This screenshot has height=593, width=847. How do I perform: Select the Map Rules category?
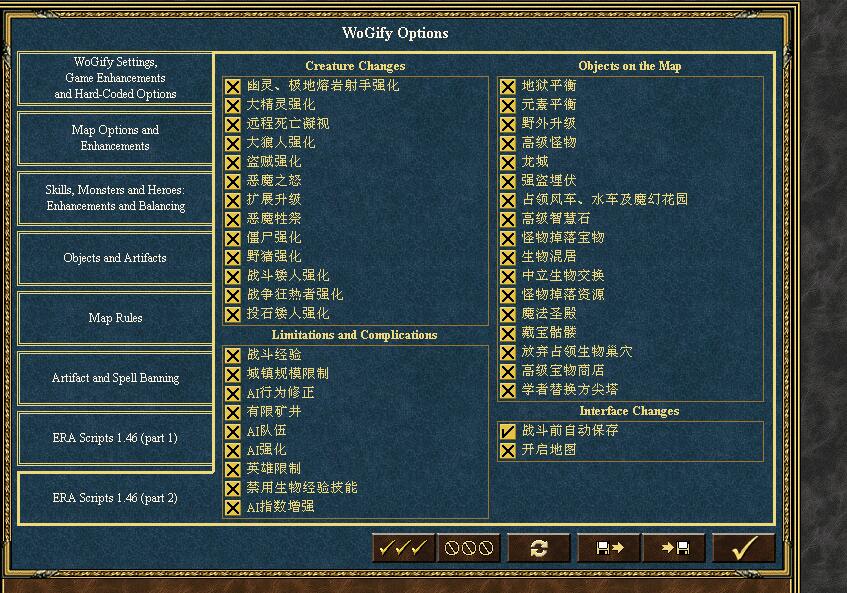115,318
